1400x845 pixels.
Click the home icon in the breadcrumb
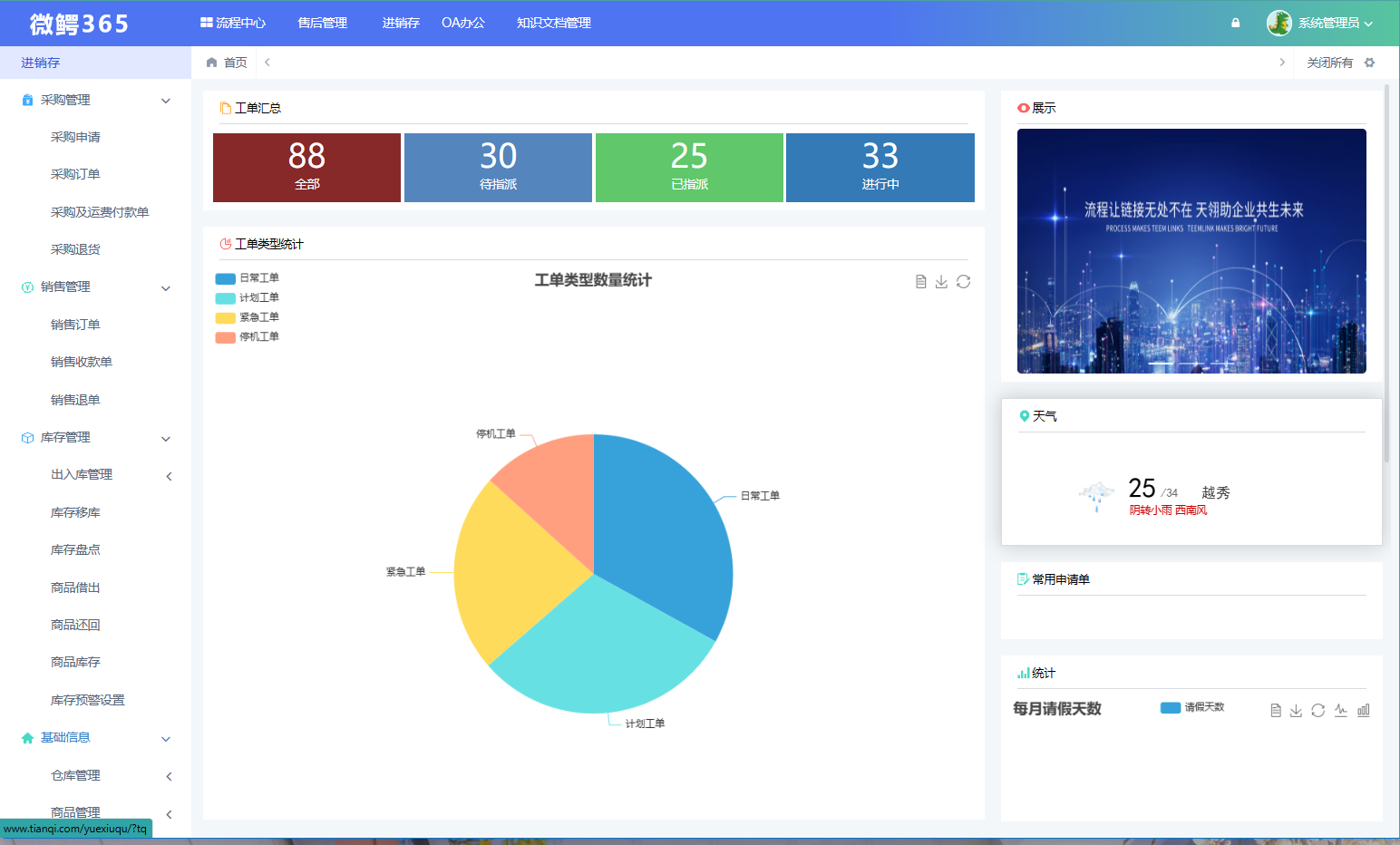tap(211, 62)
